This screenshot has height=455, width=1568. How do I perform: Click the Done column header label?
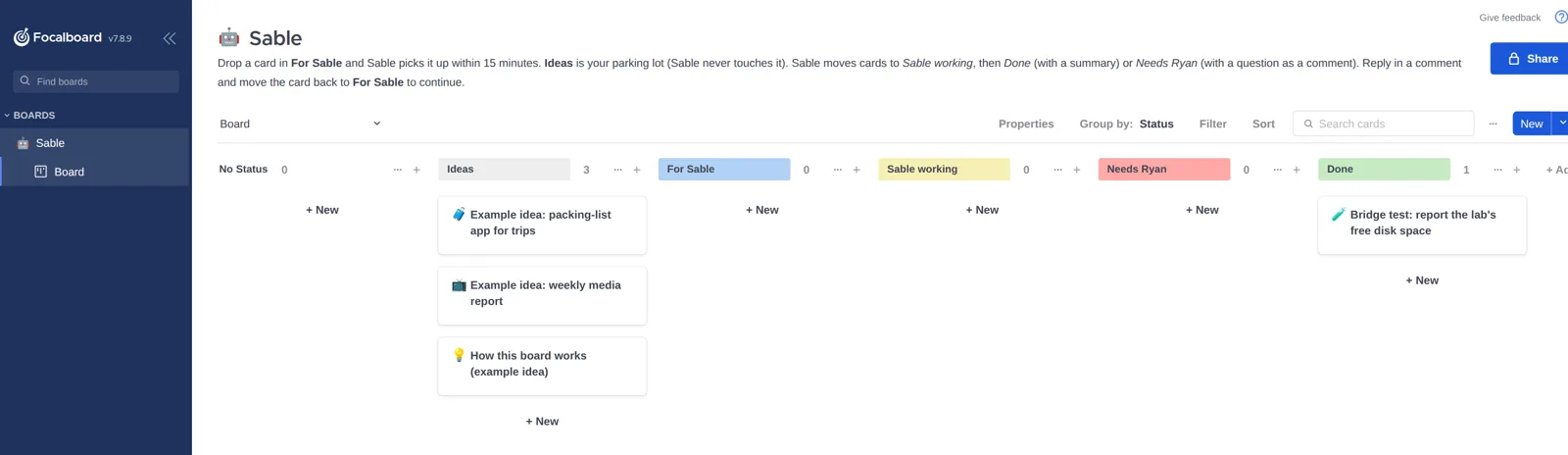tap(1384, 170)
